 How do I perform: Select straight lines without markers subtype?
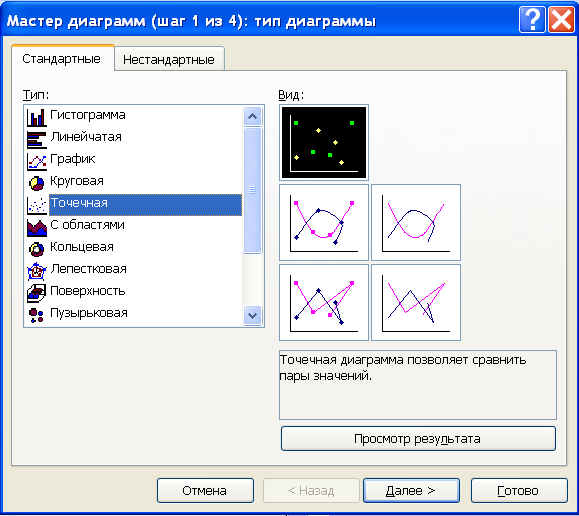click(x=416, y=302)
